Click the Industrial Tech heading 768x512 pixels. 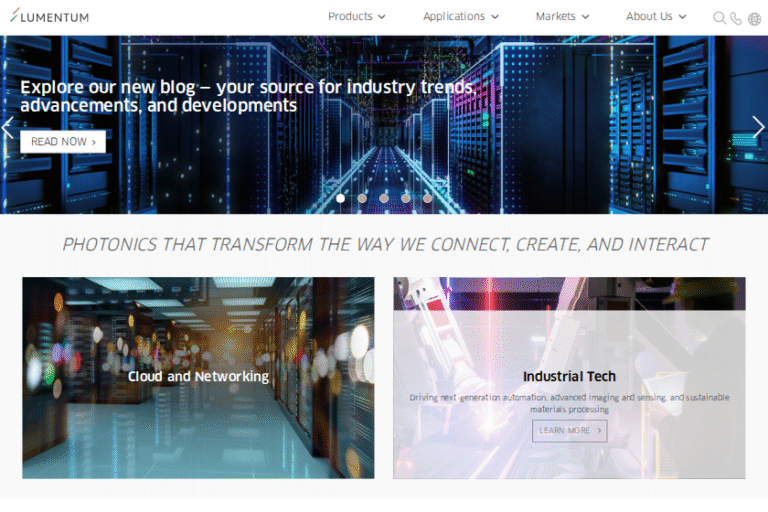click(x=569, y=377)
